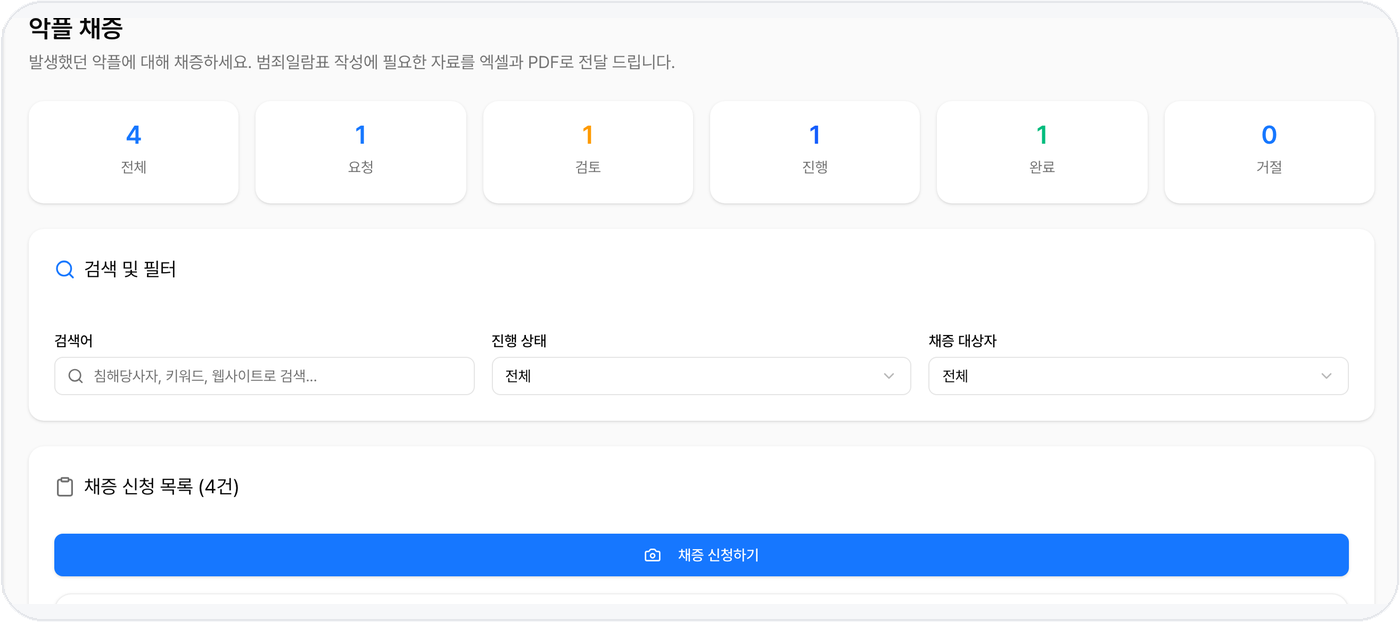Click chevron arrow of 진행 상태 select
Screen dimensions: 1400x622
[889, 376]
